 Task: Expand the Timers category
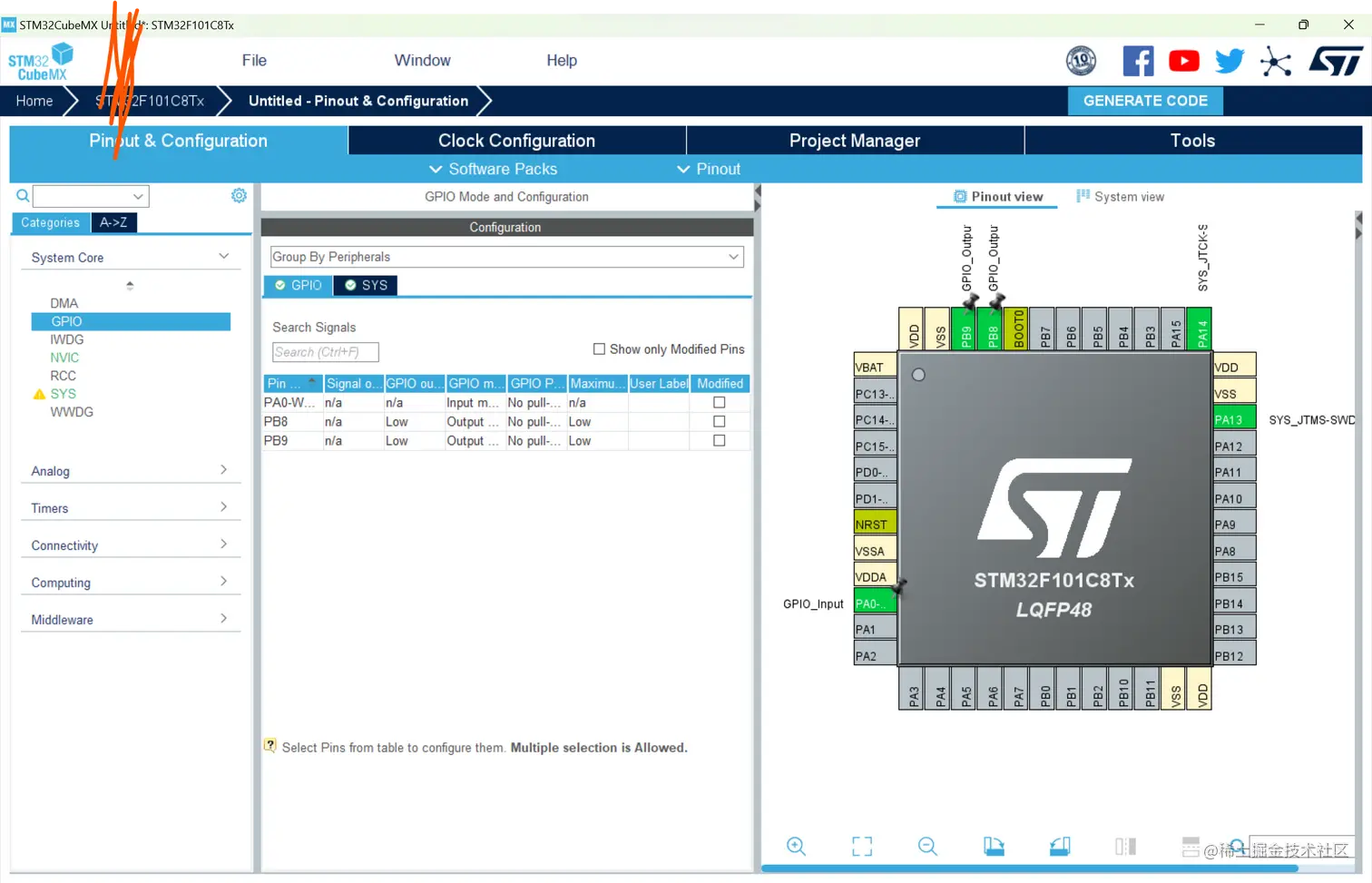click(x=131, y=507)
